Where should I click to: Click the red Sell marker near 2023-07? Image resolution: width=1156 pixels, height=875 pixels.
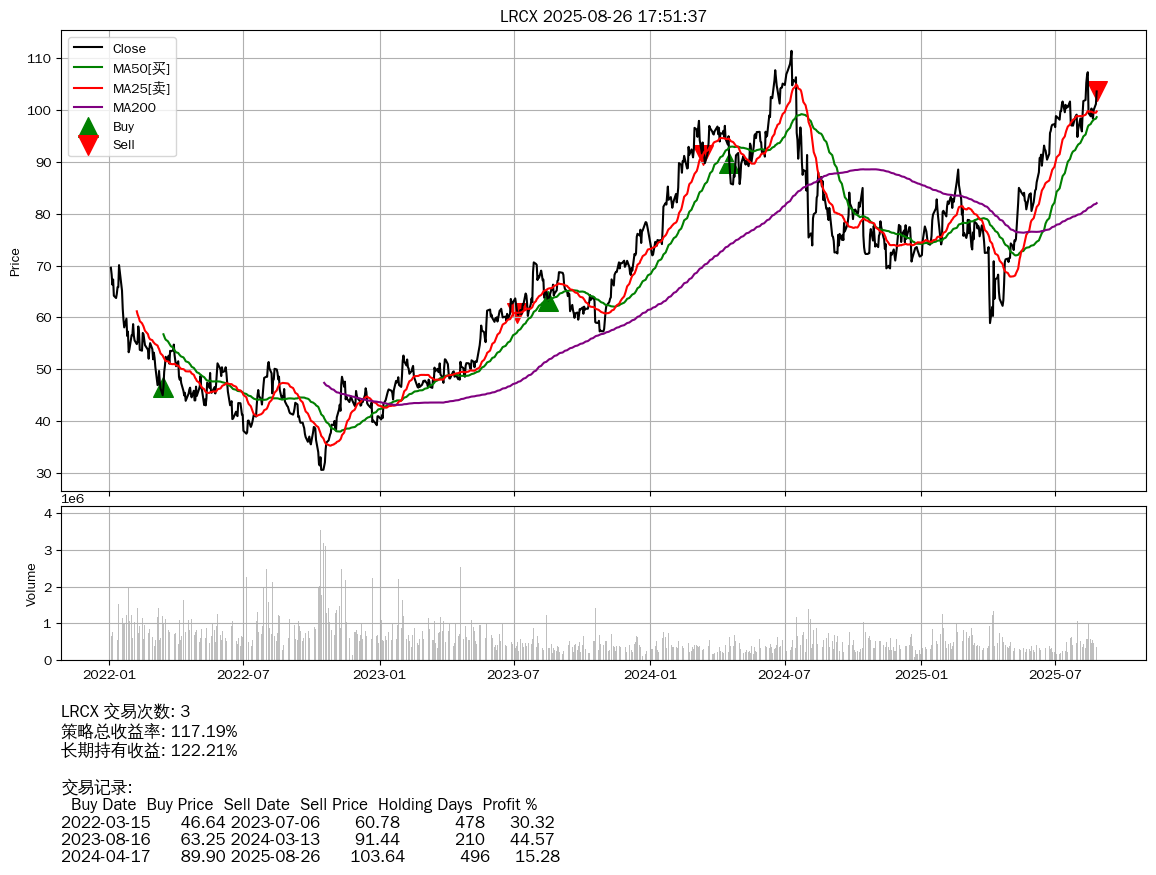pyautogui.click(x=517, y=313)
